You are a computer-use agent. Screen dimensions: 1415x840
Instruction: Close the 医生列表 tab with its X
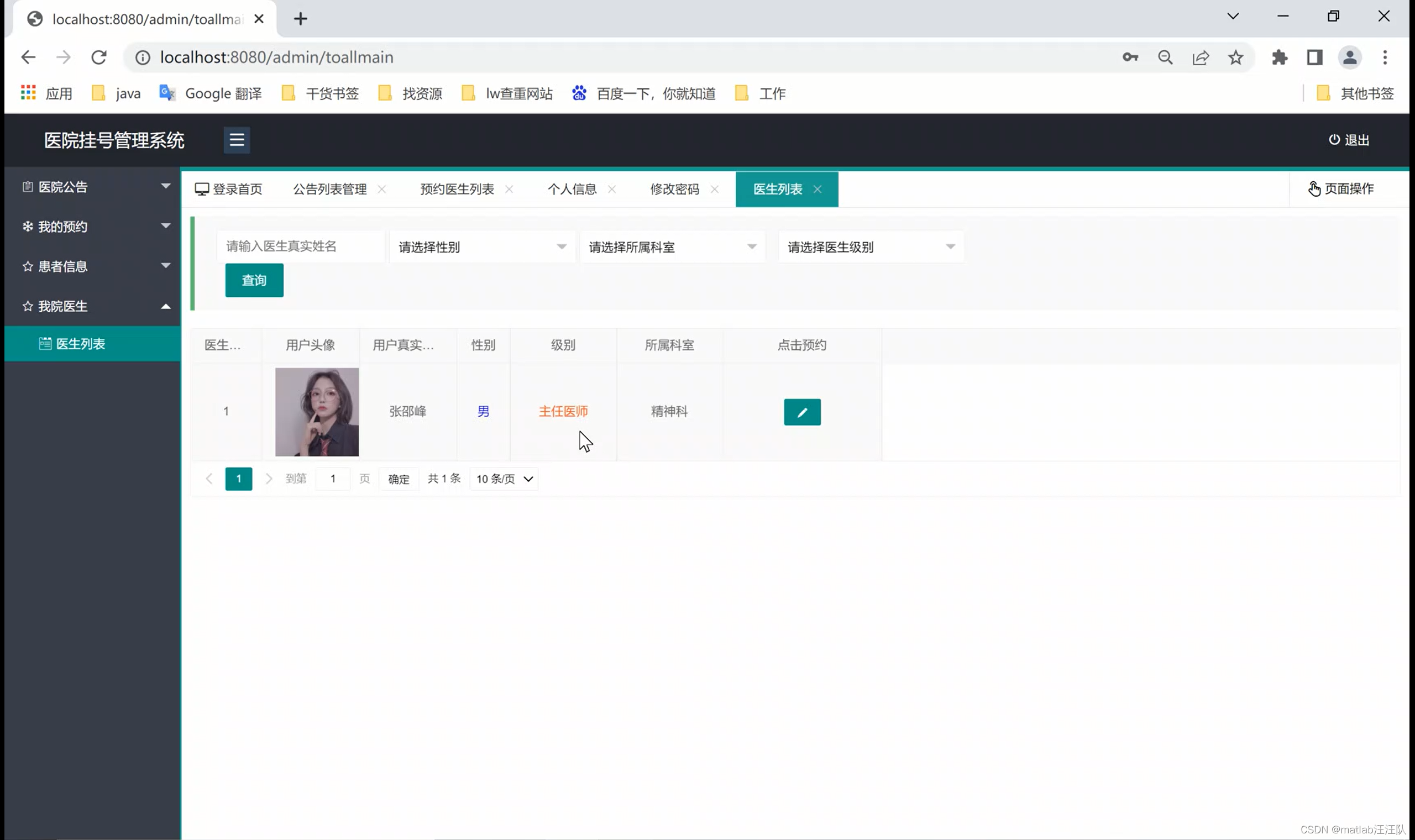coord(817,189)
